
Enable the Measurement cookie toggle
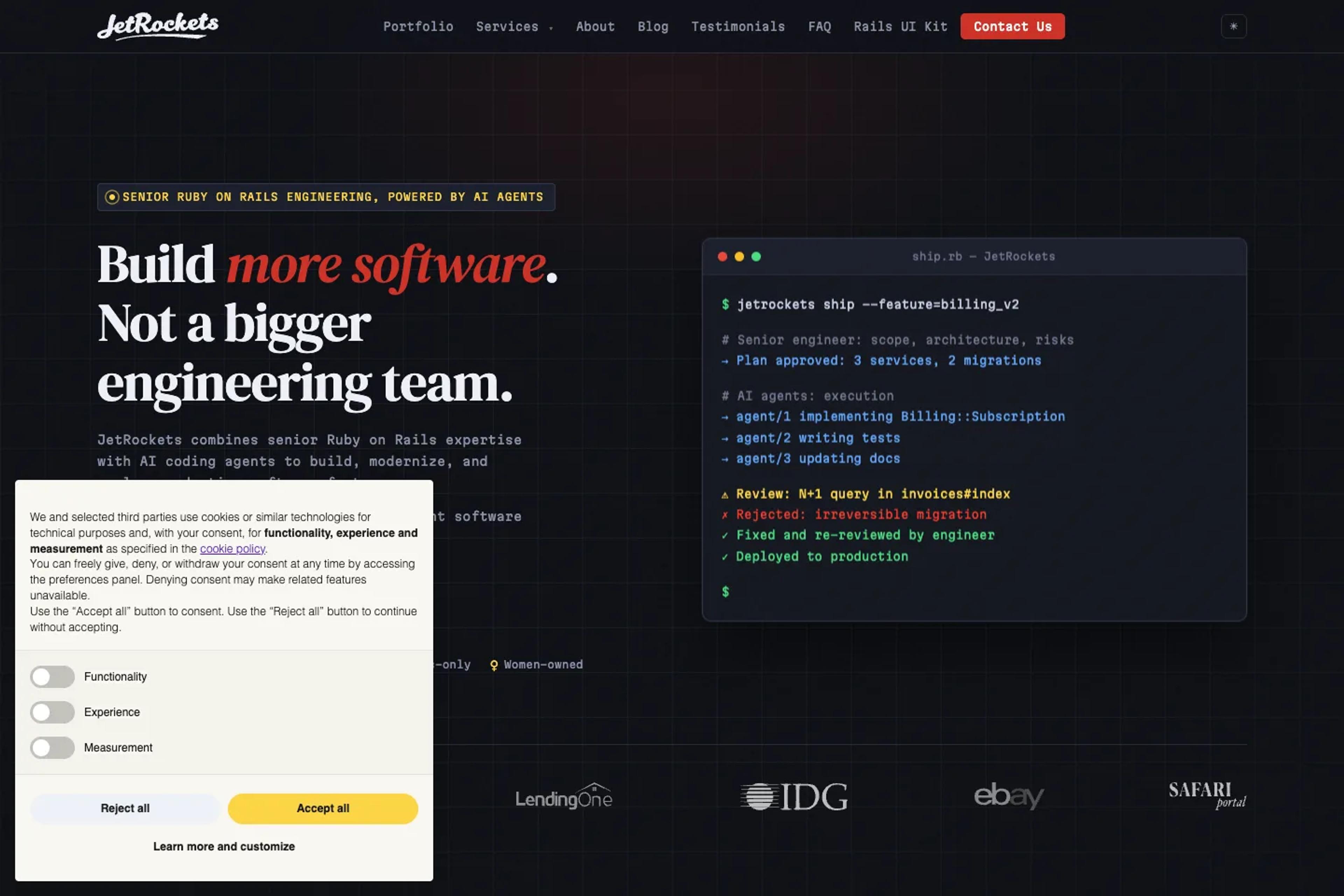52,748
